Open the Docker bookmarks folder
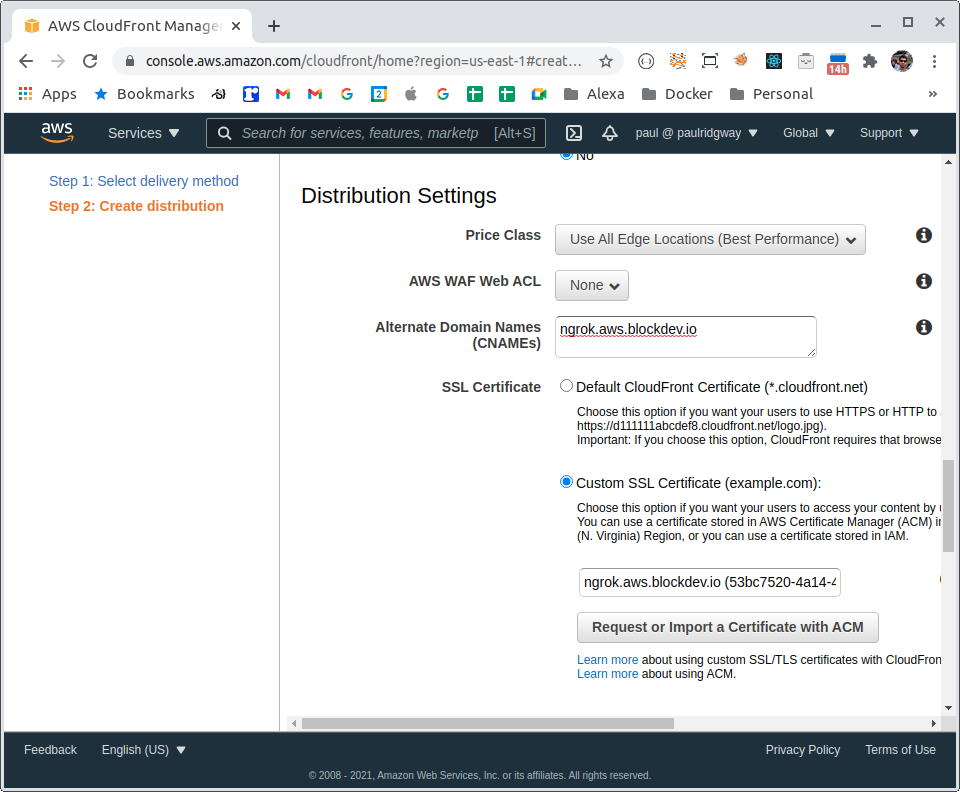Image resolution: width=960 pixels, height=792 pixels. point(677,94)
